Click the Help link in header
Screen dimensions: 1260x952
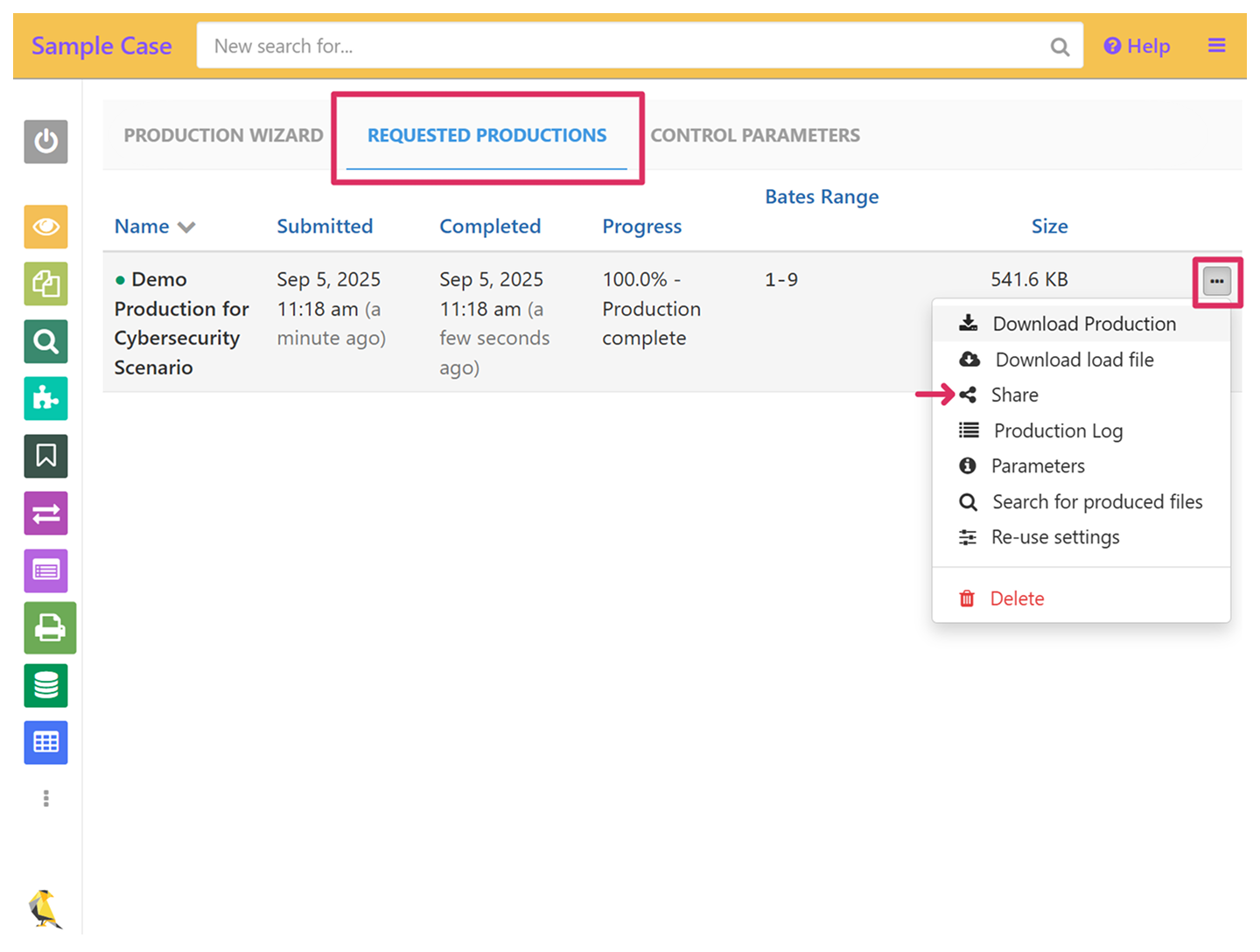click(x=1137, y=46)
